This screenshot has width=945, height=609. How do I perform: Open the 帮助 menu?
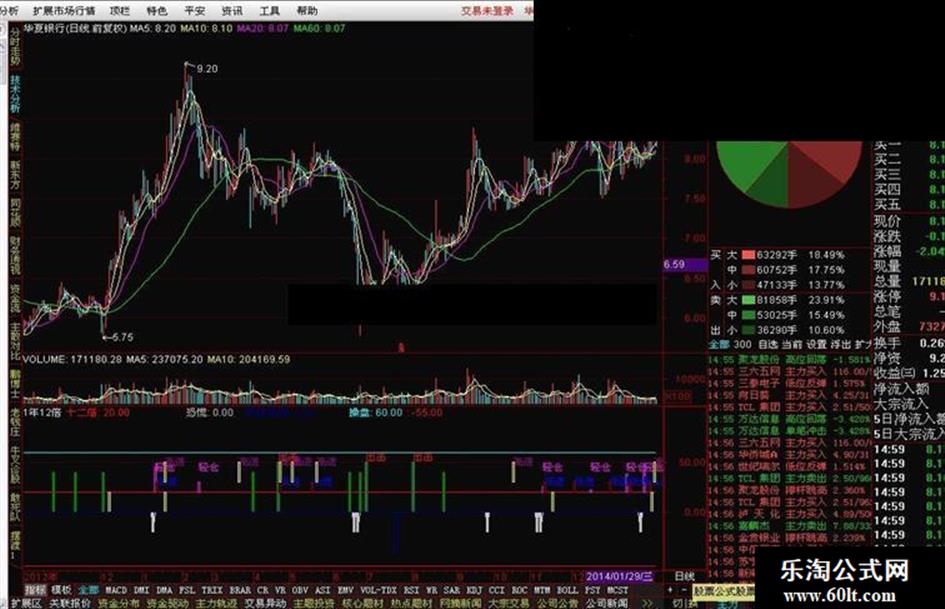(x=307, y=11)
